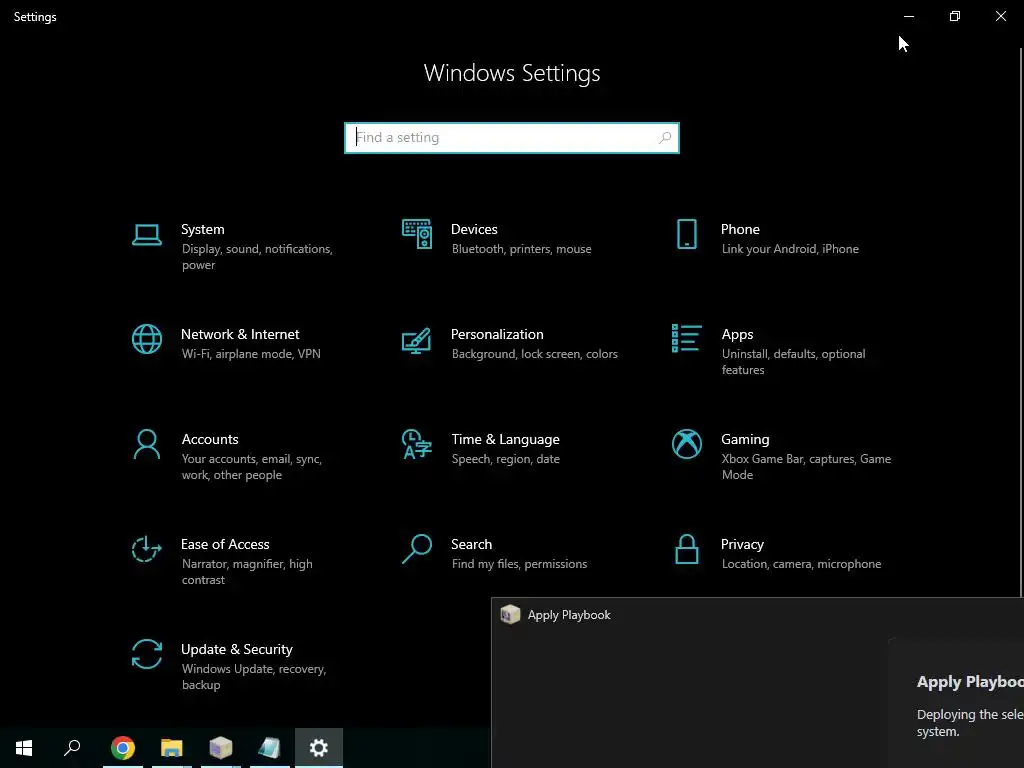Open Search settings title

click(x=472, y=545)
